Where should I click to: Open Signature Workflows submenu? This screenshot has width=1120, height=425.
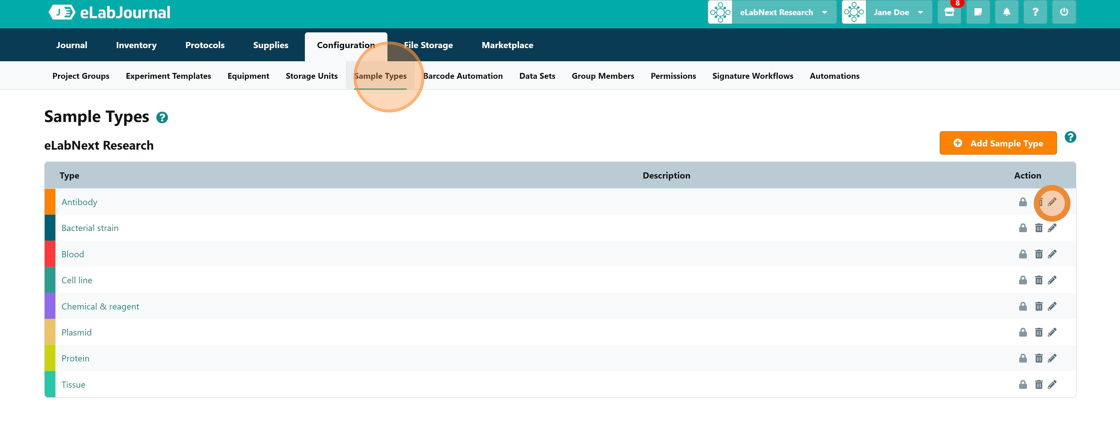(x=753, y=76)
